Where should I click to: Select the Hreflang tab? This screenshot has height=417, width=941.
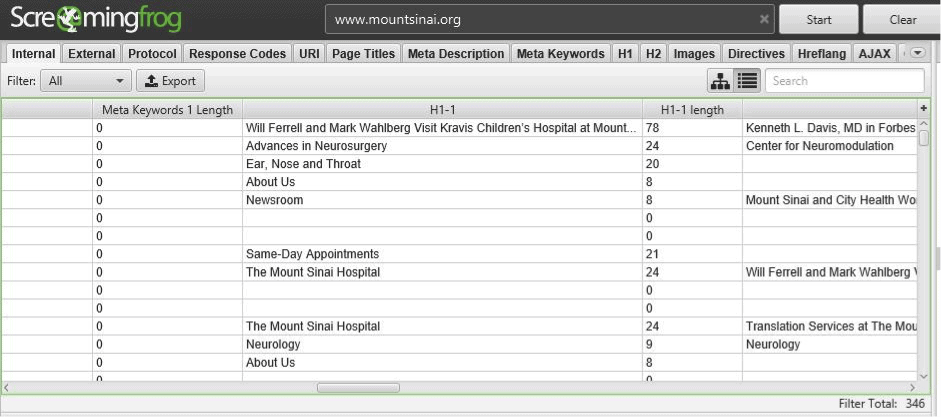point(822,54)
